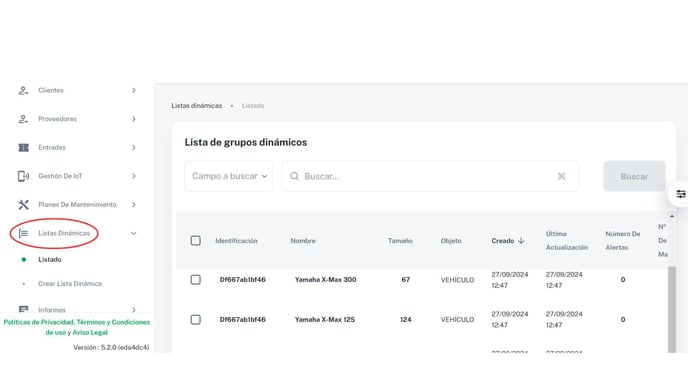The width and height of the screenshot is (688, 387).
Task: Click the Yamaha X-Max 125 name cell
Action: click(x=325, y=319)
